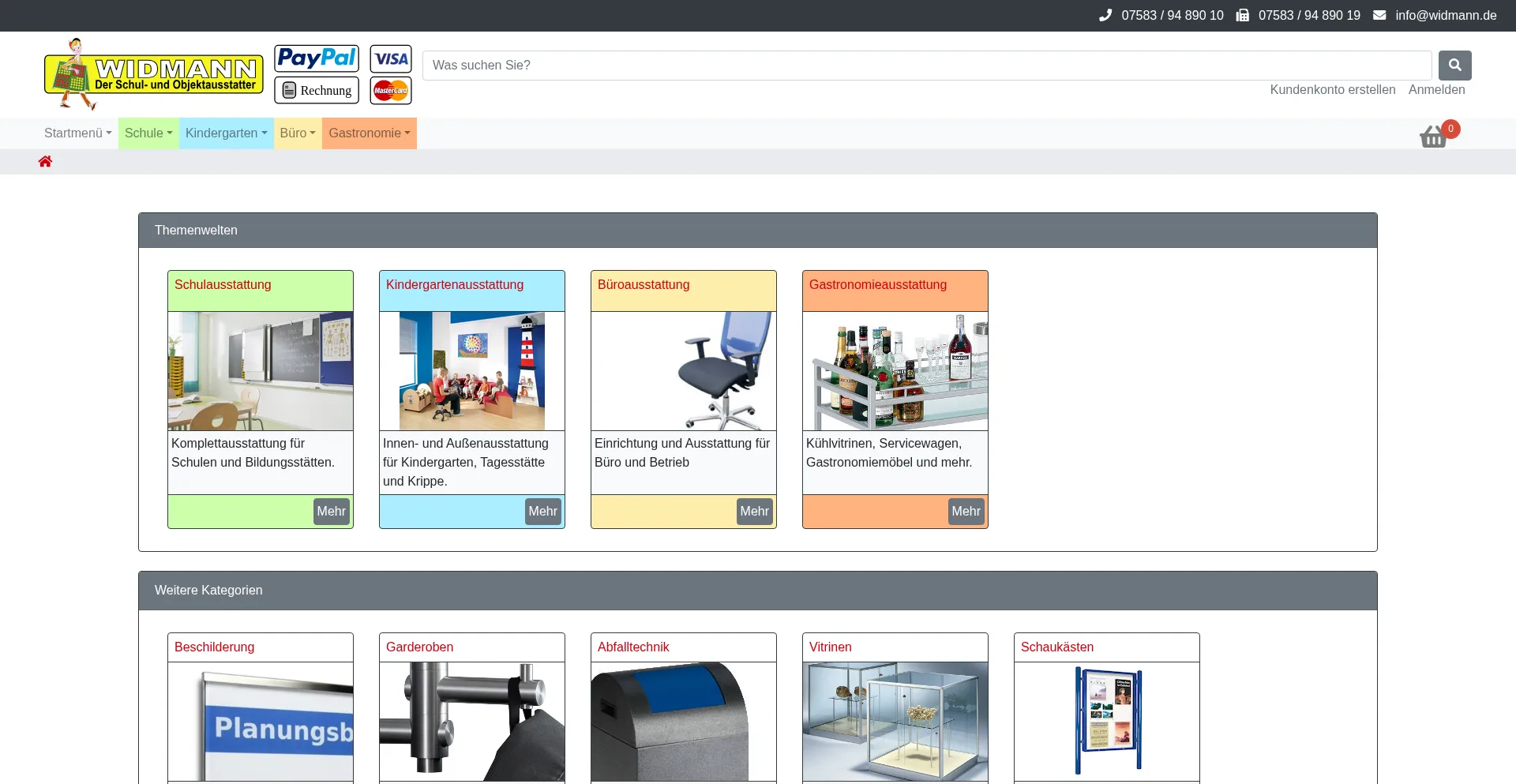Click the magnifier search button

click(1454, 66)
